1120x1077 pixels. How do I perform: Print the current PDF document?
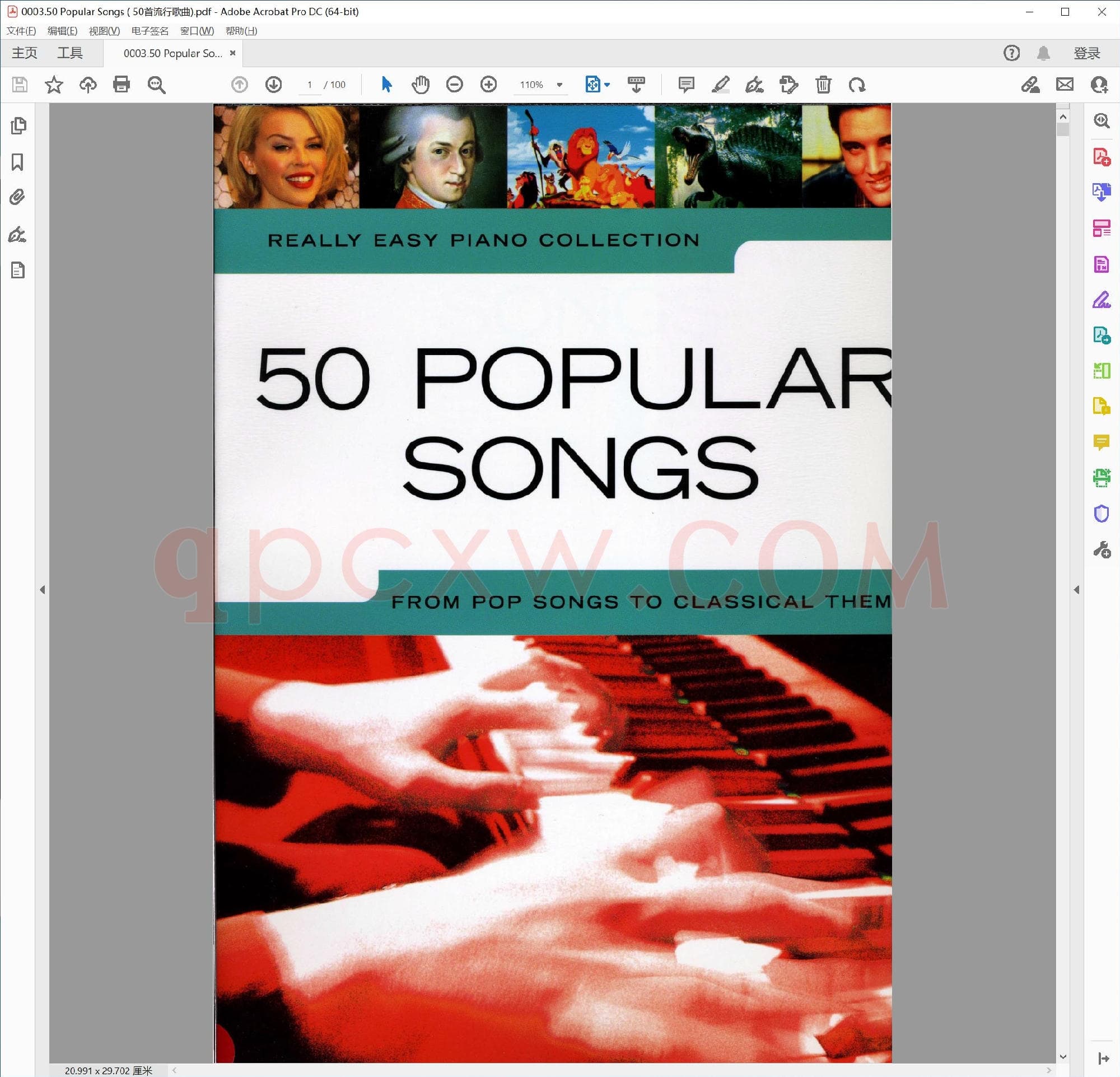(120, 85)
